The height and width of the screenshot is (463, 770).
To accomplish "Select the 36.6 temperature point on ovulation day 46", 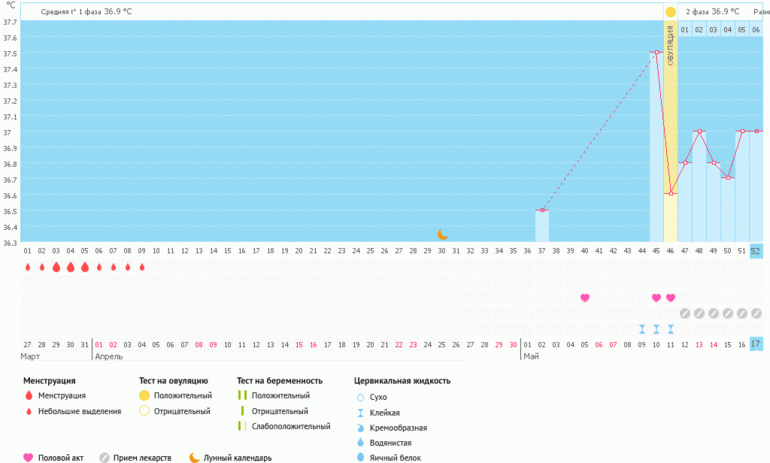I will [x=670, y=194].
